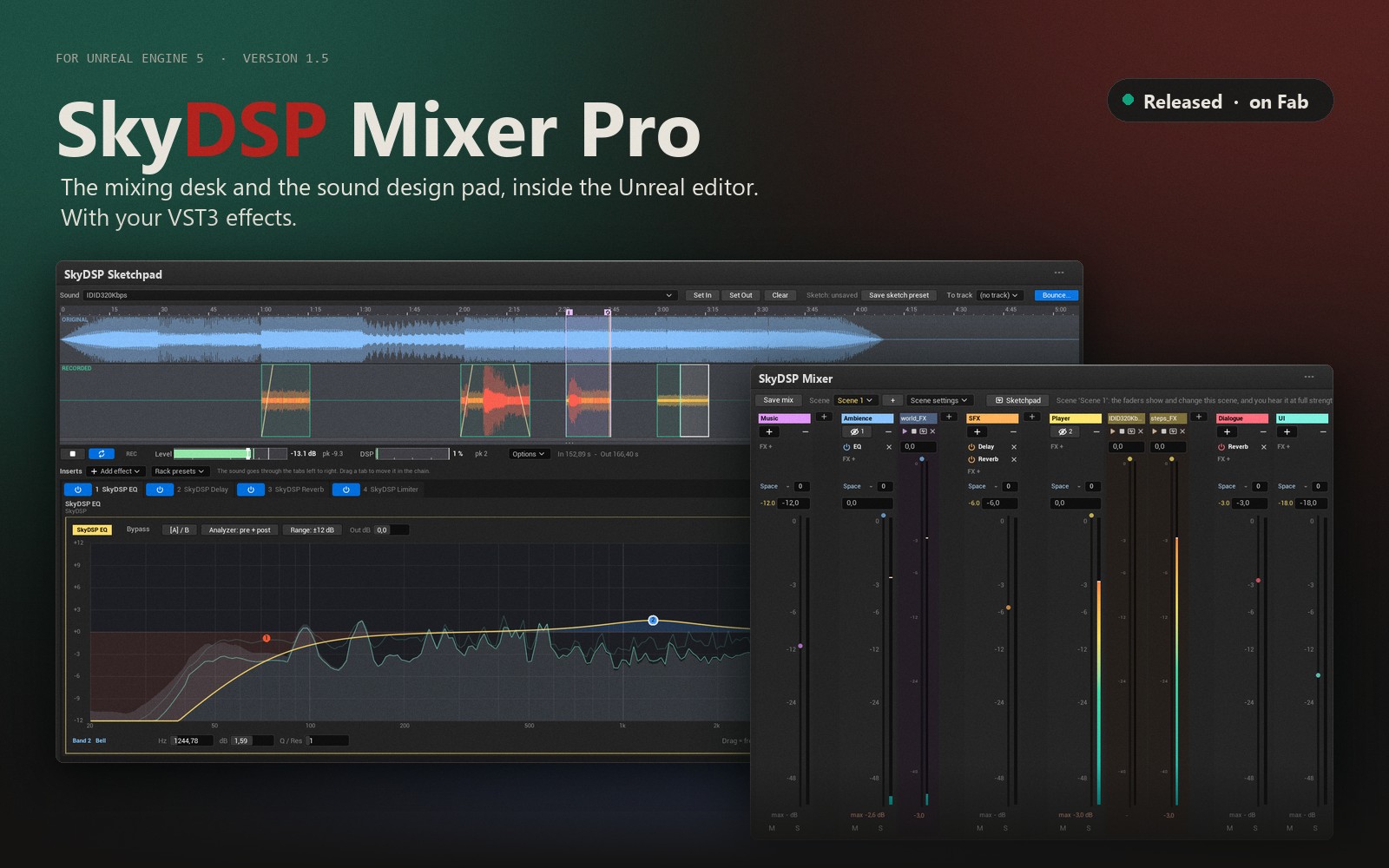The width and height of the screenshot is (1389, 868).
Task: Open the To track (no track) dropdown
Action: point(998,295)
